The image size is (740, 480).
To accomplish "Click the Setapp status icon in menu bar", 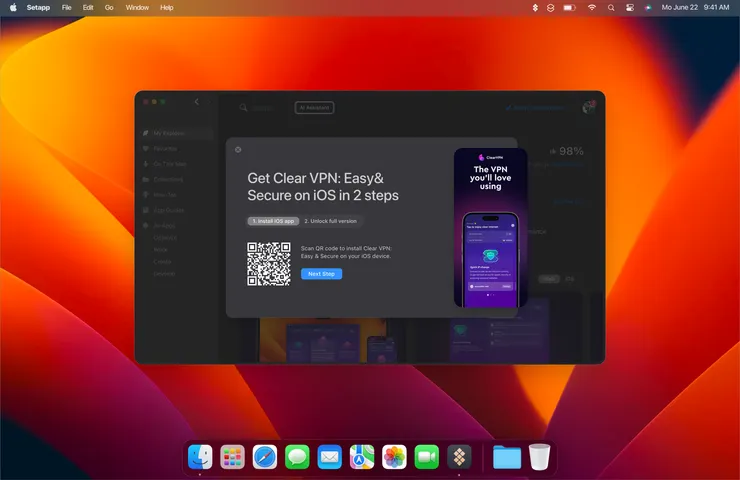I will pos(550,8).
